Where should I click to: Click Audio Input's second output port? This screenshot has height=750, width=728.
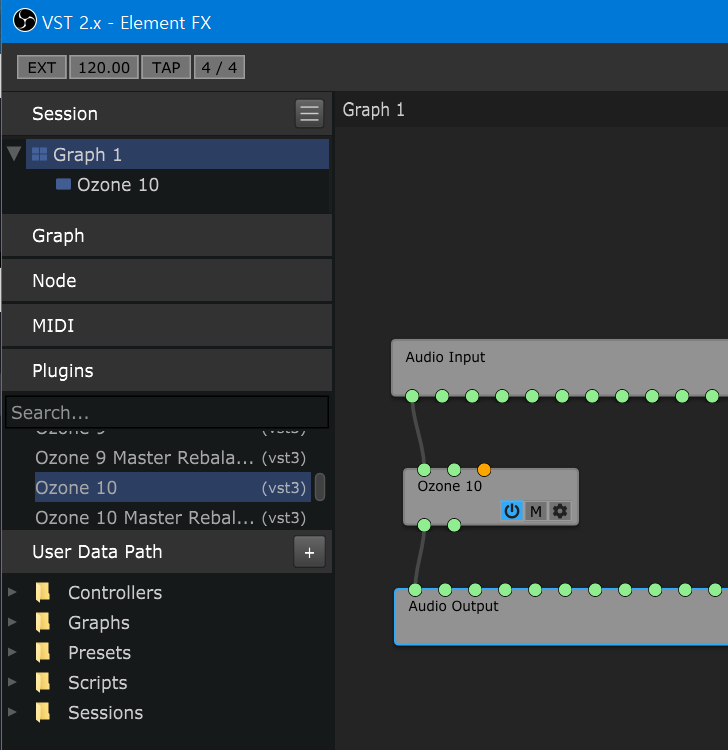click(442, 396)
